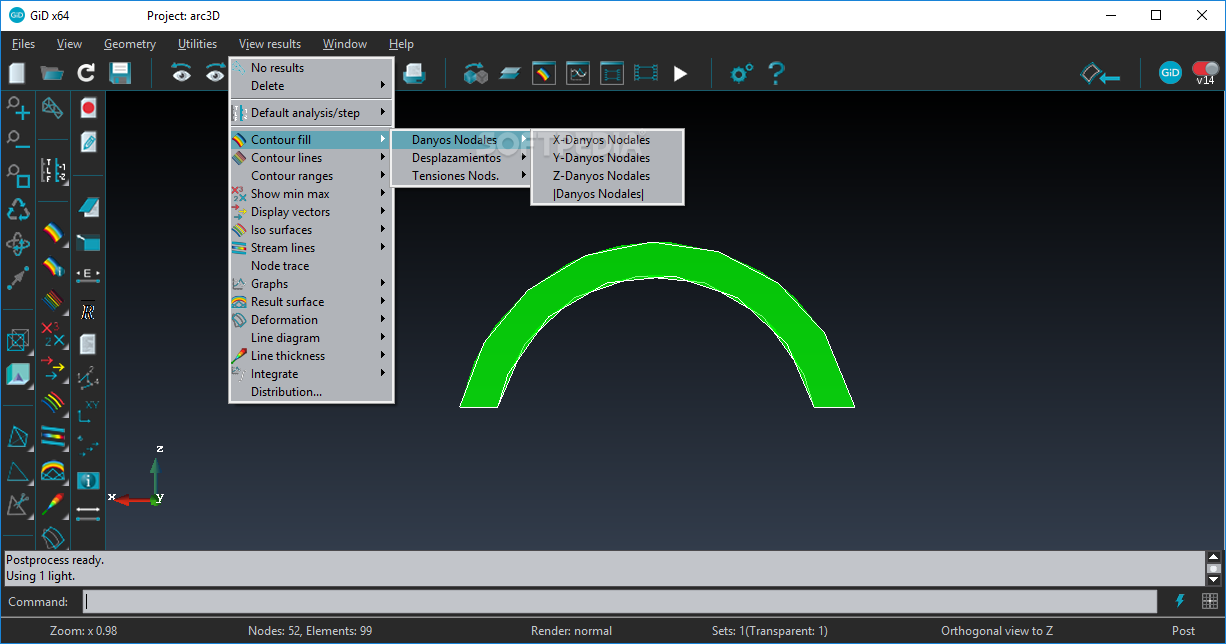This screenshot has height=644, width=1226.
Task: Open Preferences via the gears icon
Action: (741, 73)
